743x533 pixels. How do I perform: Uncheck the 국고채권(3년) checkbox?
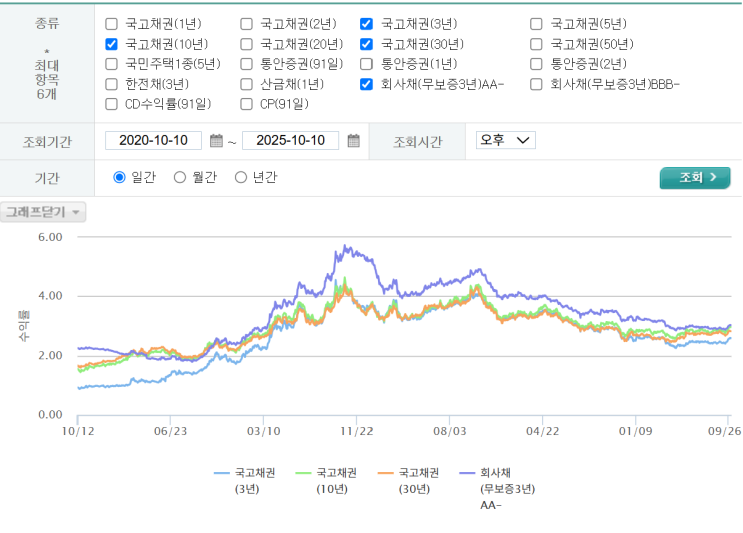click(x=367, y=24)
